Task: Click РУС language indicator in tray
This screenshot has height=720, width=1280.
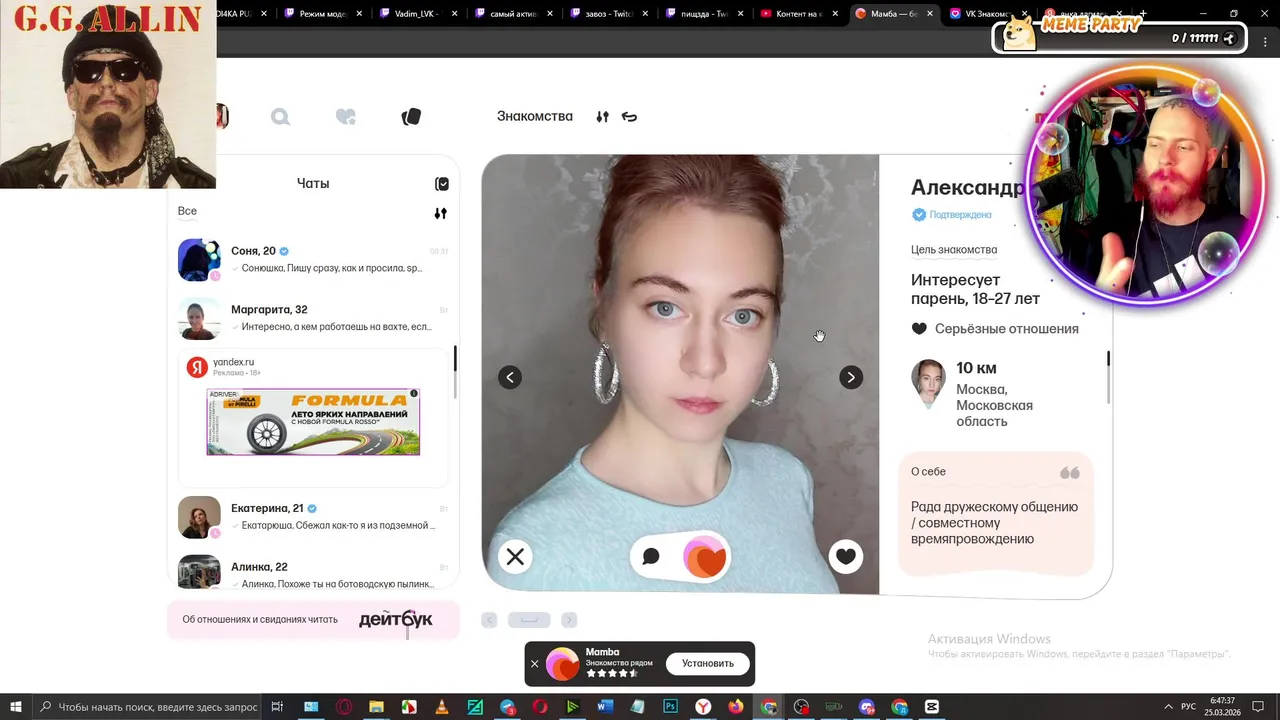Action: pos(1189,707)
